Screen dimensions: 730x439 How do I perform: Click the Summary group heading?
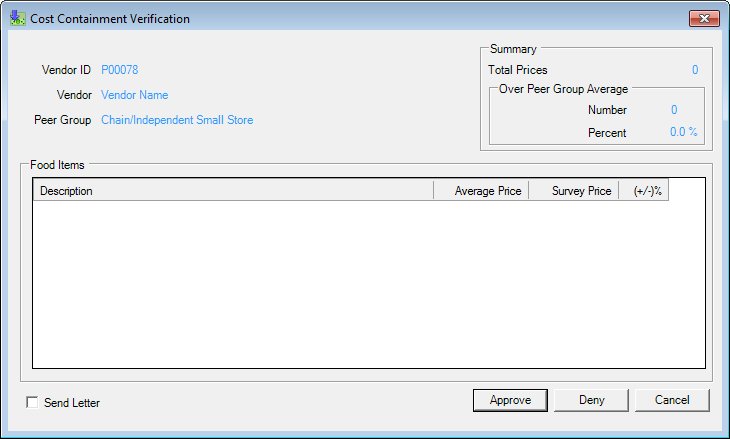click(513, 49)
